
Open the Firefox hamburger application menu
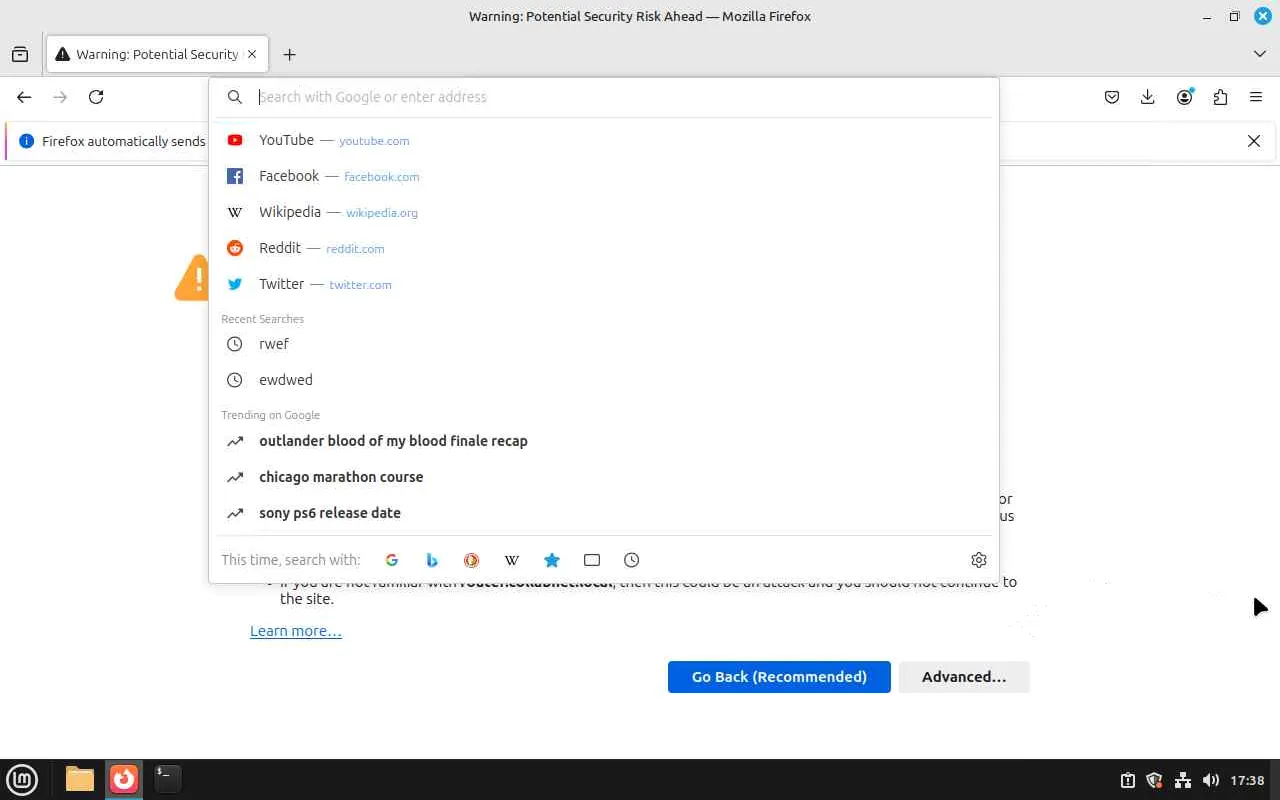pyautogui.click(x=1256, y=97)
